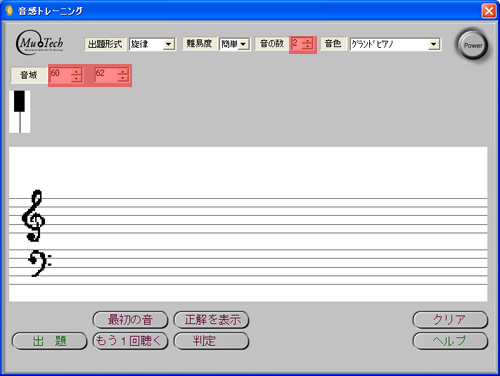Click the 判定 button
500x376 pixels.
[x=211, y=341]
